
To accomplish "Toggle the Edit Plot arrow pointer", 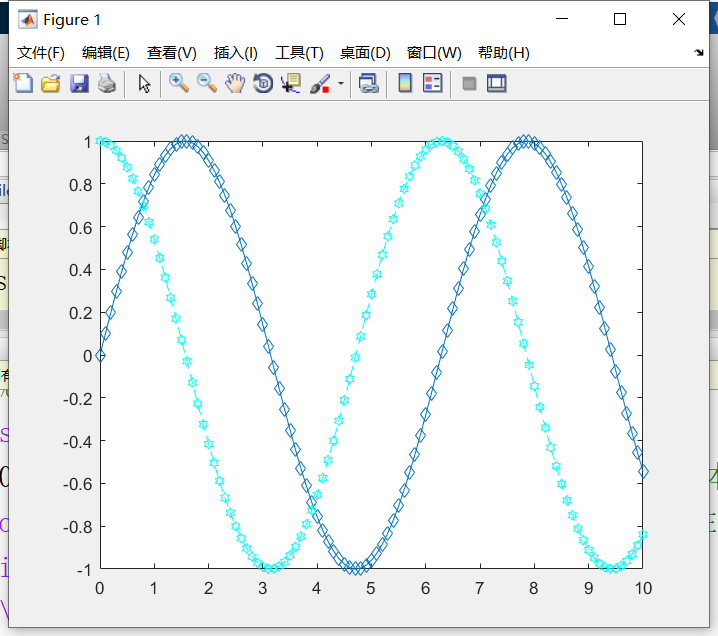I will pos(144,83).
